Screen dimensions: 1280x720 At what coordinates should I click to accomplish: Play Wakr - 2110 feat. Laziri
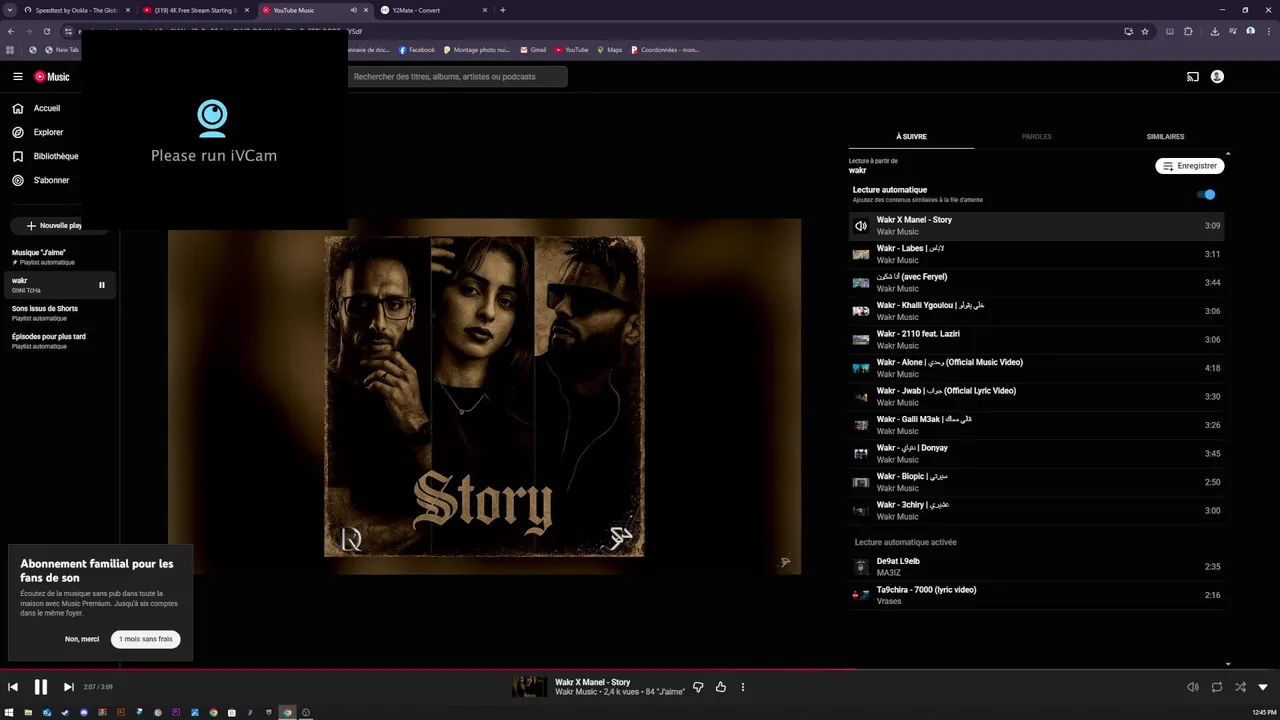(1036, 340)
